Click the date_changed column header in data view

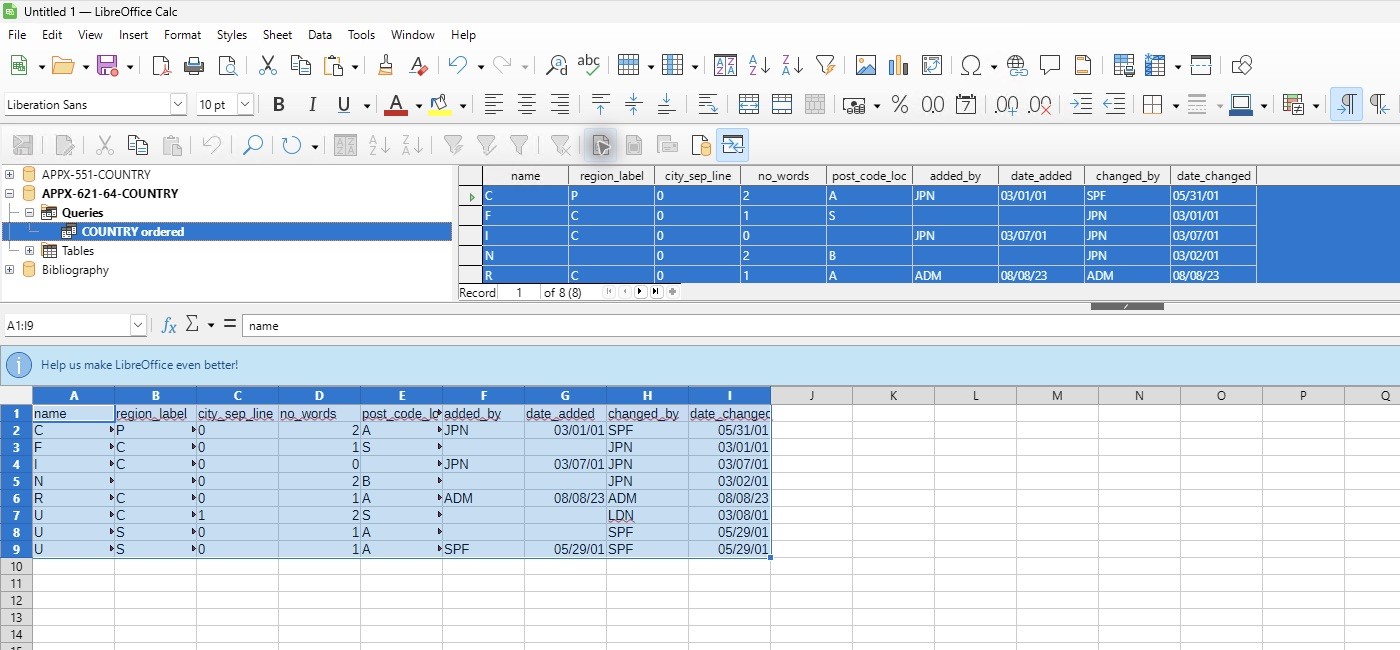(x=1212, y=175)
